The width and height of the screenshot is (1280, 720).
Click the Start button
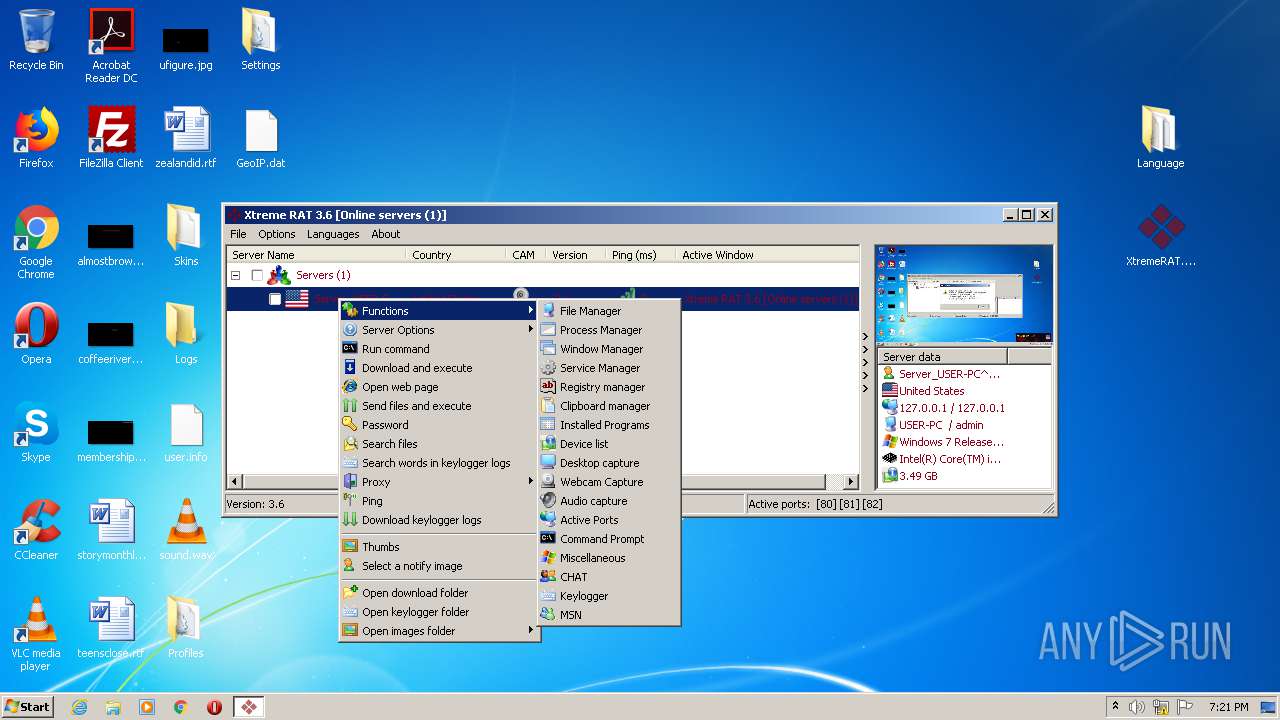[x=27, y=707]
